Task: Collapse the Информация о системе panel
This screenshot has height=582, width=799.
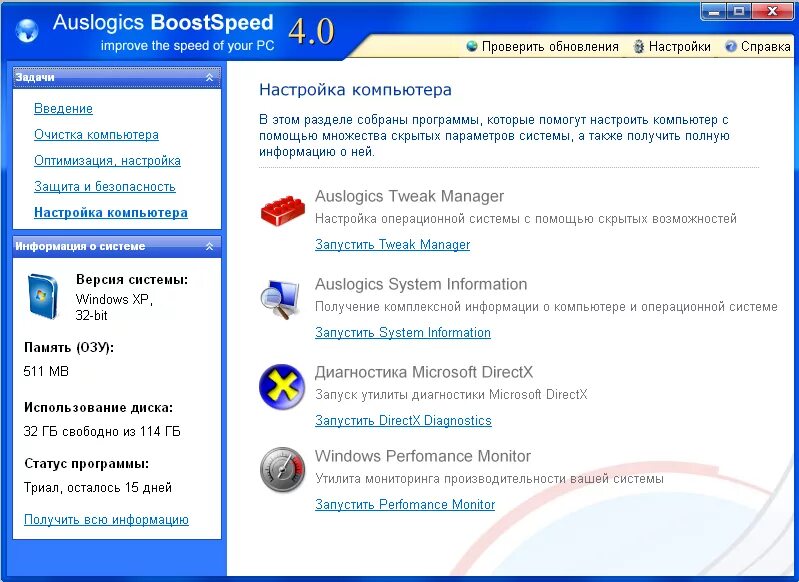Action: click(209, 246)
